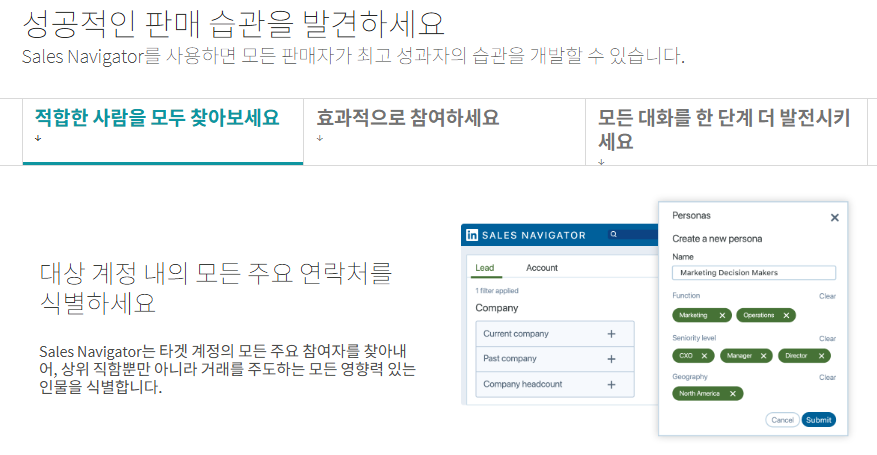Click the Function label in Personas
The height and width of the screenshot is (455, 877).
pyautogui.click(x=686, y=296)
